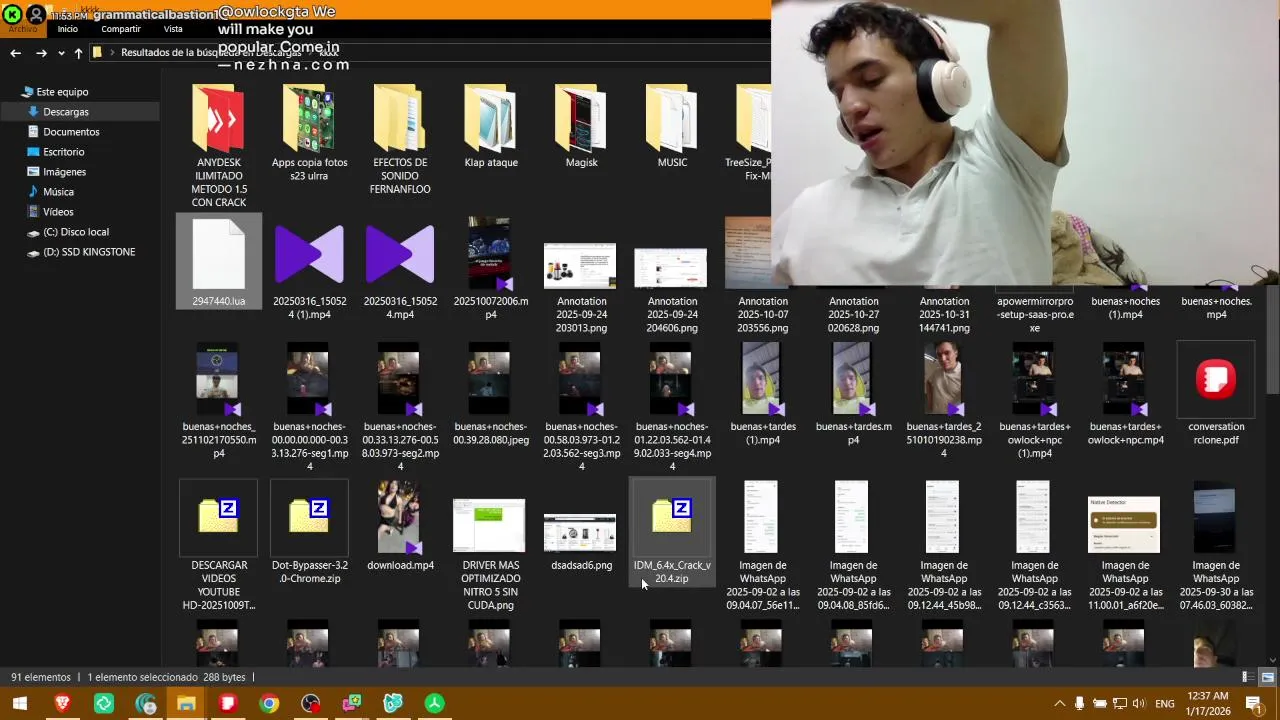Select WhatsApp image 2025-09-02 11.00.01_a6f20e
Image resolution: width=1280 pixels, height=720 pixels.
pyautogui.click(x=1125, y=554)
